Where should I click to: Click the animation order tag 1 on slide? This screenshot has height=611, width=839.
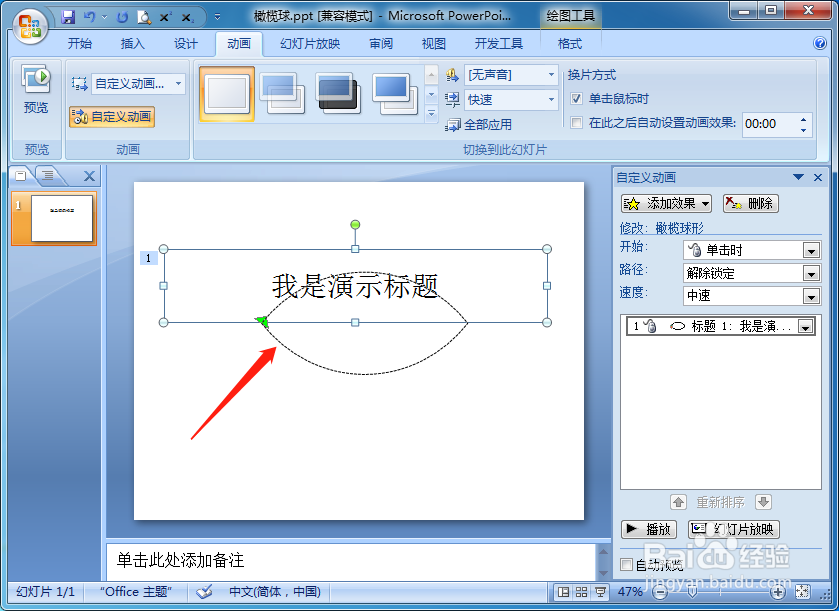click(148, 258)
